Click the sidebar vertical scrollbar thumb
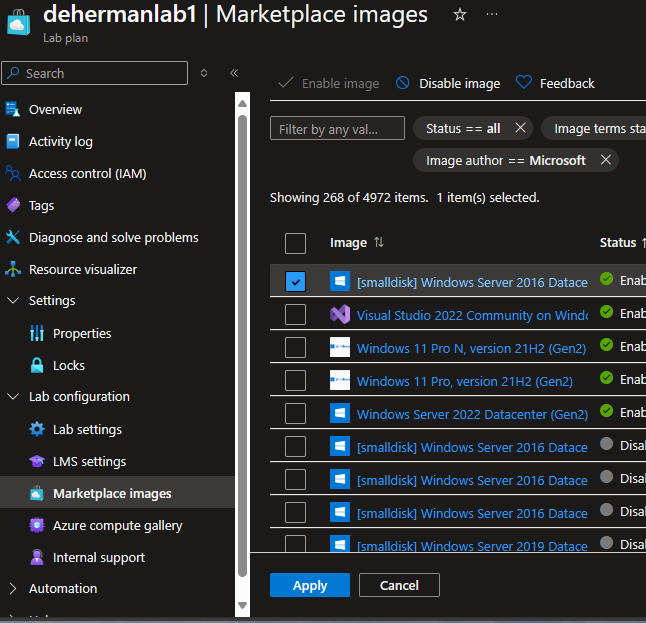The height and width of the screenshot is (623, 646). (x=242, y=346)
